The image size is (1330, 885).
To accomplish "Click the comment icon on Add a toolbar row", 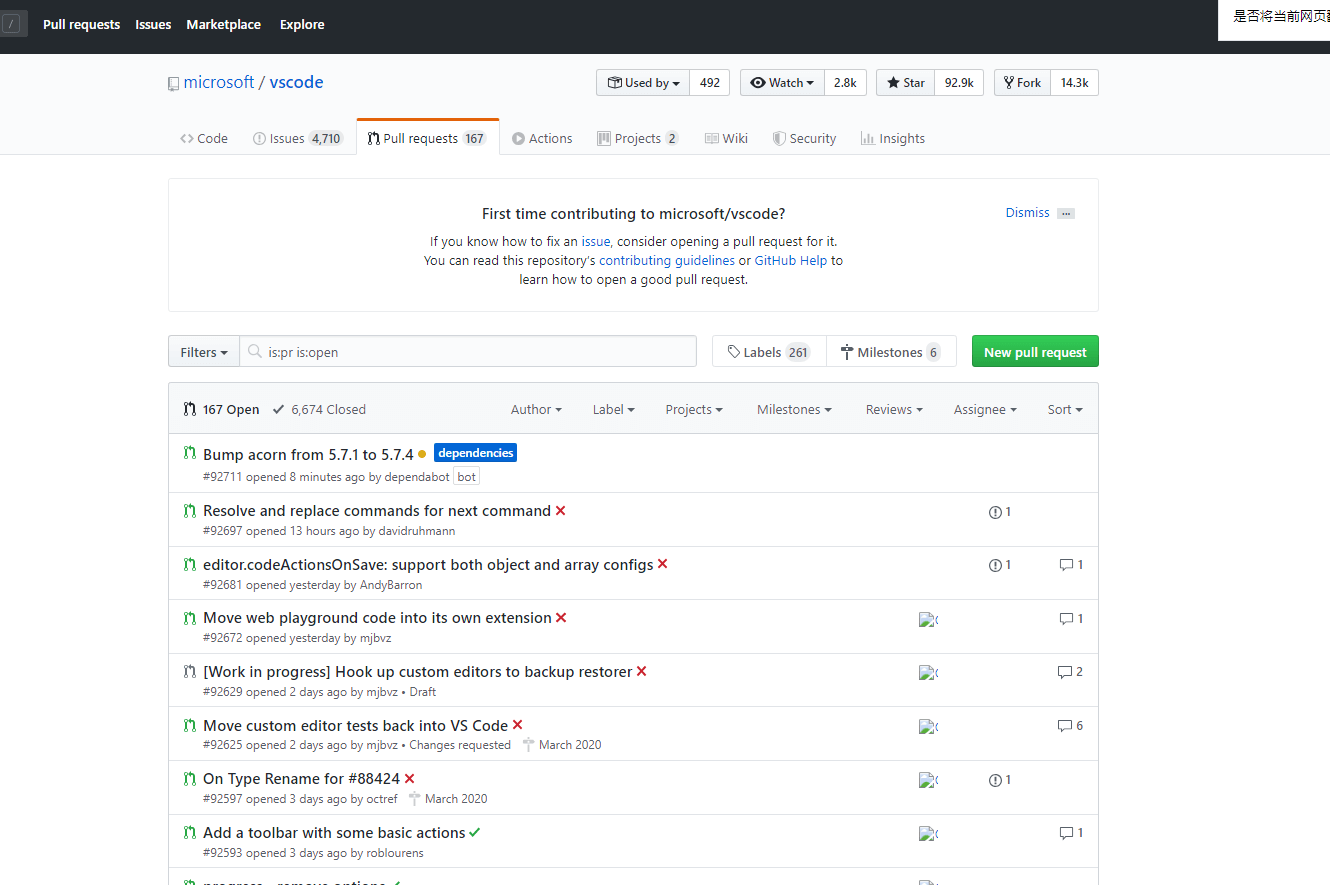I will pyautogui.click(x=1066, y=833).
